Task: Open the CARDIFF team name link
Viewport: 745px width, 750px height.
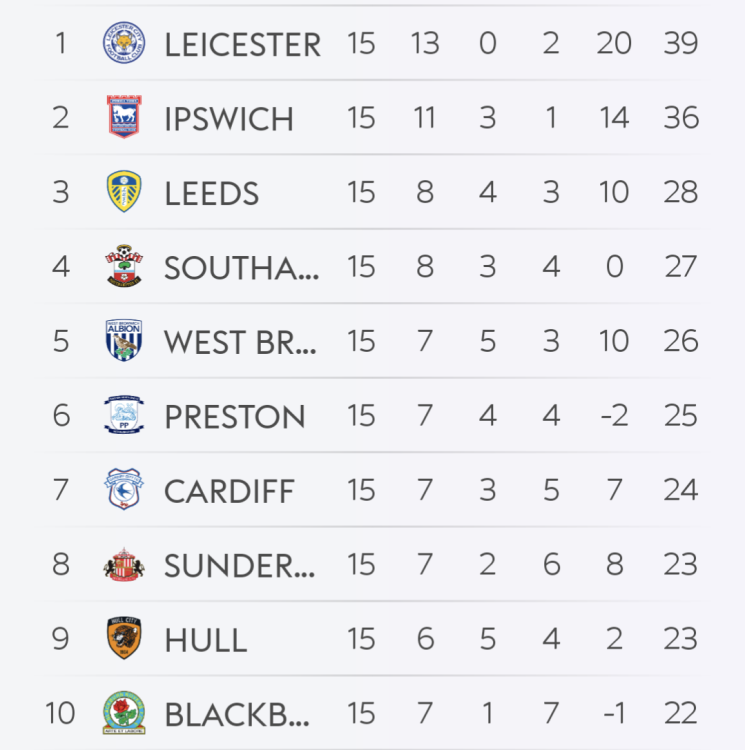Action: pyautogui.click(x=229, y=491)
